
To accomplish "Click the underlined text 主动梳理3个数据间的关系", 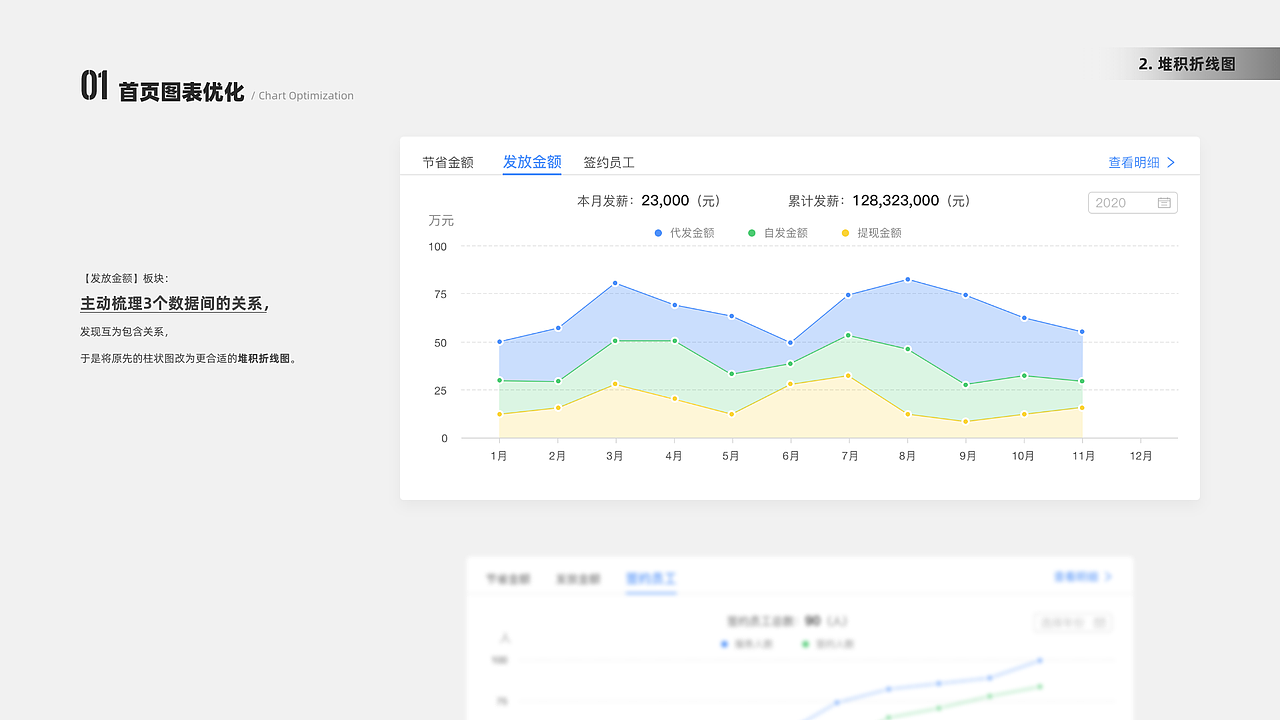I will point(172,303).
